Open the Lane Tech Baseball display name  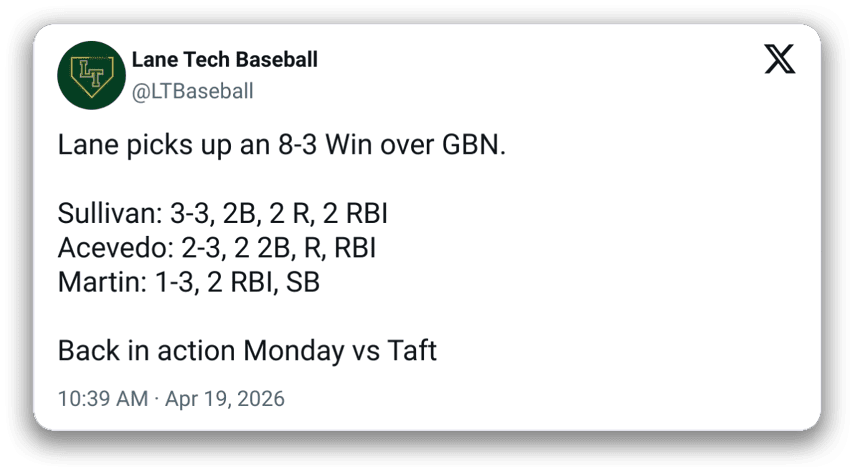pyautogui.click(x=225, y=60)
